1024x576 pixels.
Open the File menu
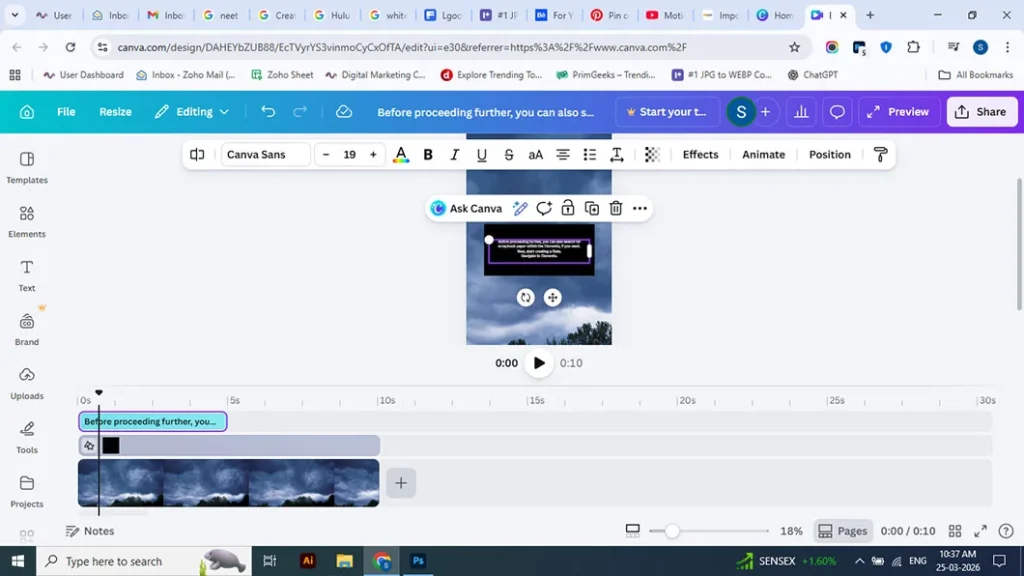click(65, 111)
